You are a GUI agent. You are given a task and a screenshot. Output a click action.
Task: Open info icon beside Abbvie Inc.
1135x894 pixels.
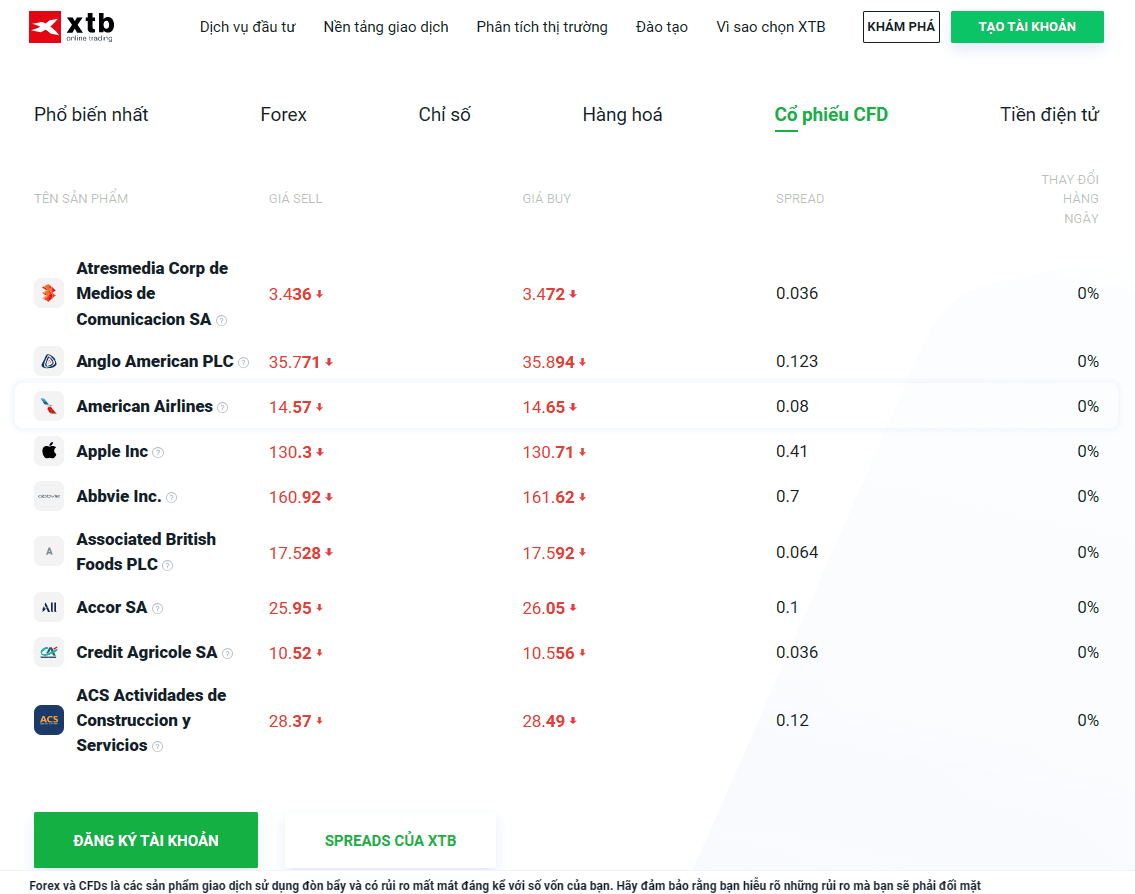click(172, 497)
